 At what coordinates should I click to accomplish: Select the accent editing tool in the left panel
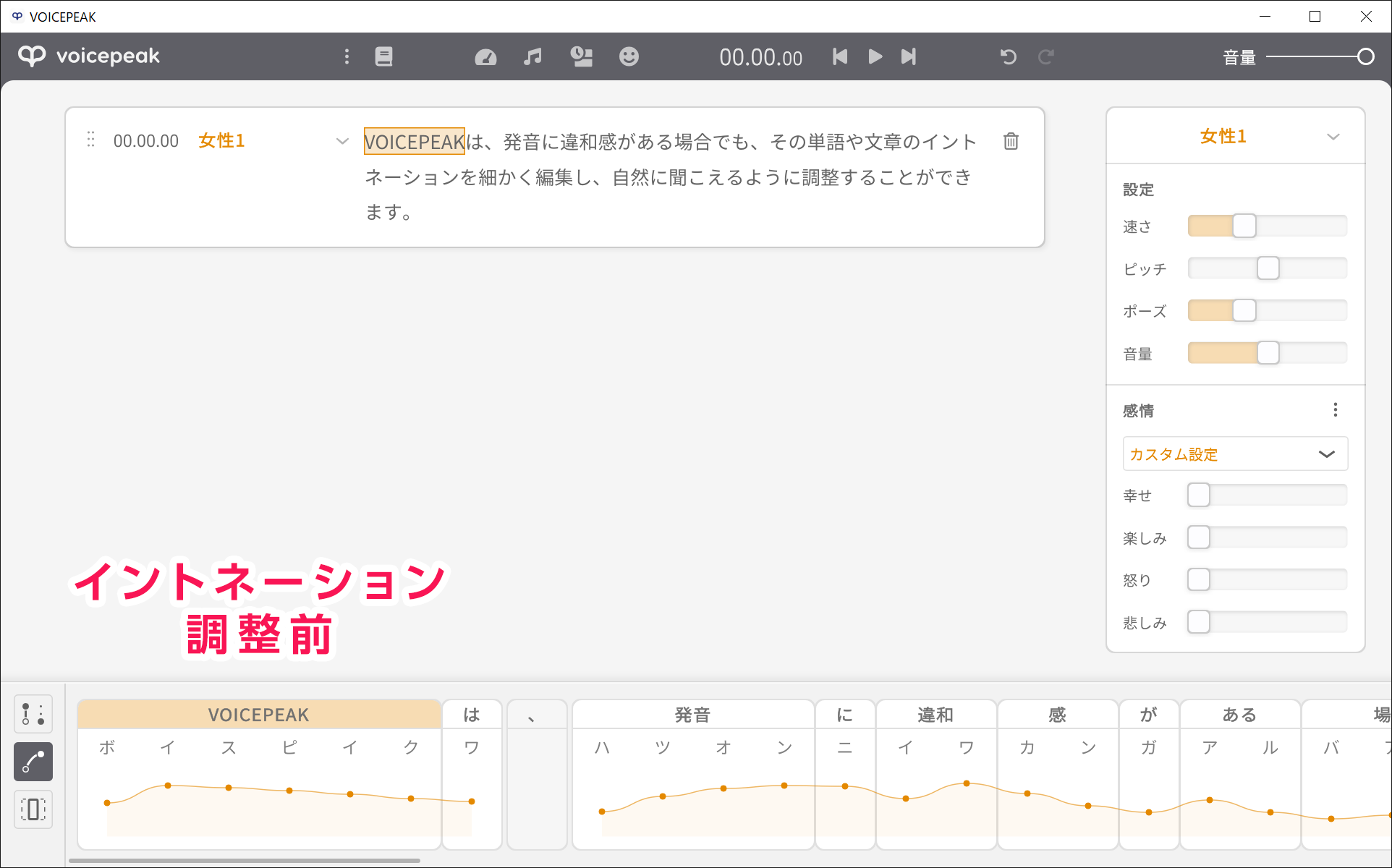pos(33,714)
